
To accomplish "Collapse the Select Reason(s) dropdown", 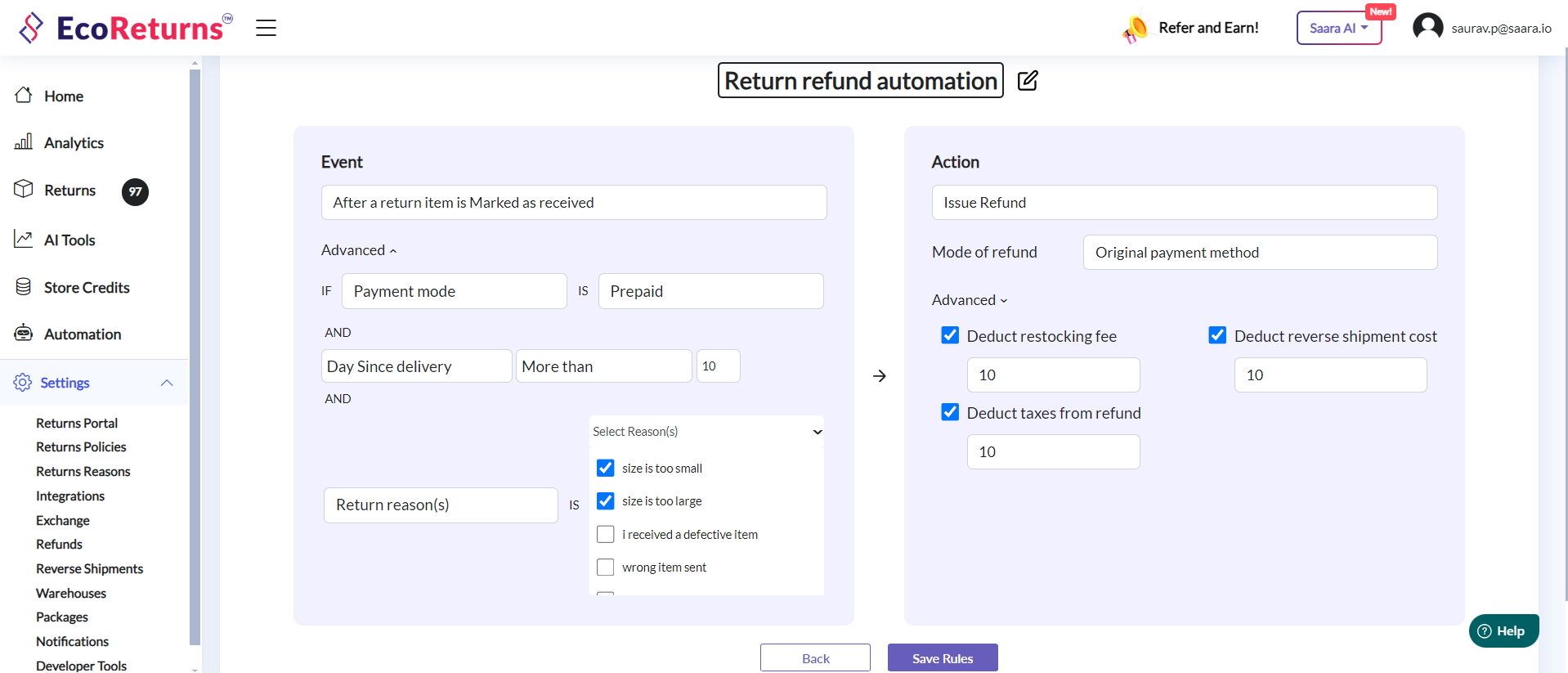I will click(817, 432).
